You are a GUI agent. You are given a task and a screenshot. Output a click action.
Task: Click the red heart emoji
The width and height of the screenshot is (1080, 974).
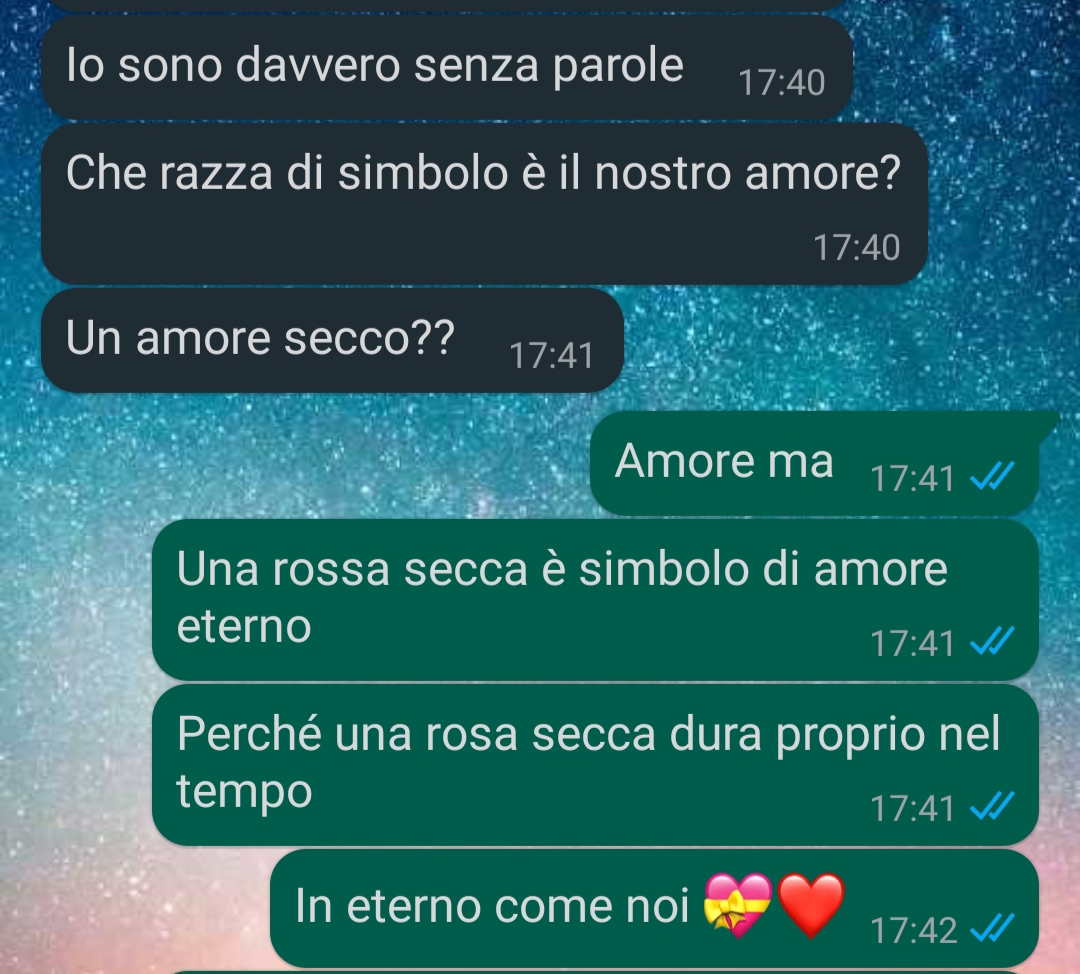click(811, 905)
